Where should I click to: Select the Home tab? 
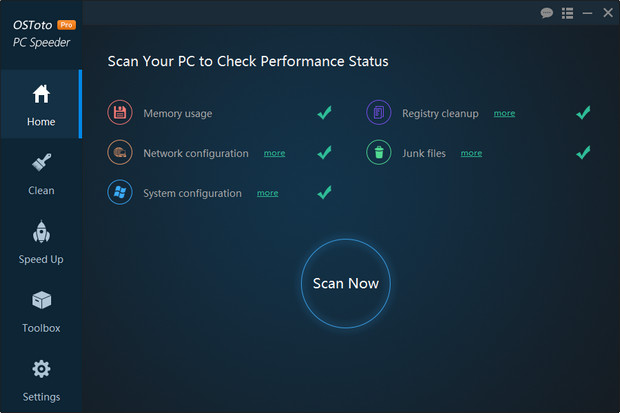click(41, 105)
